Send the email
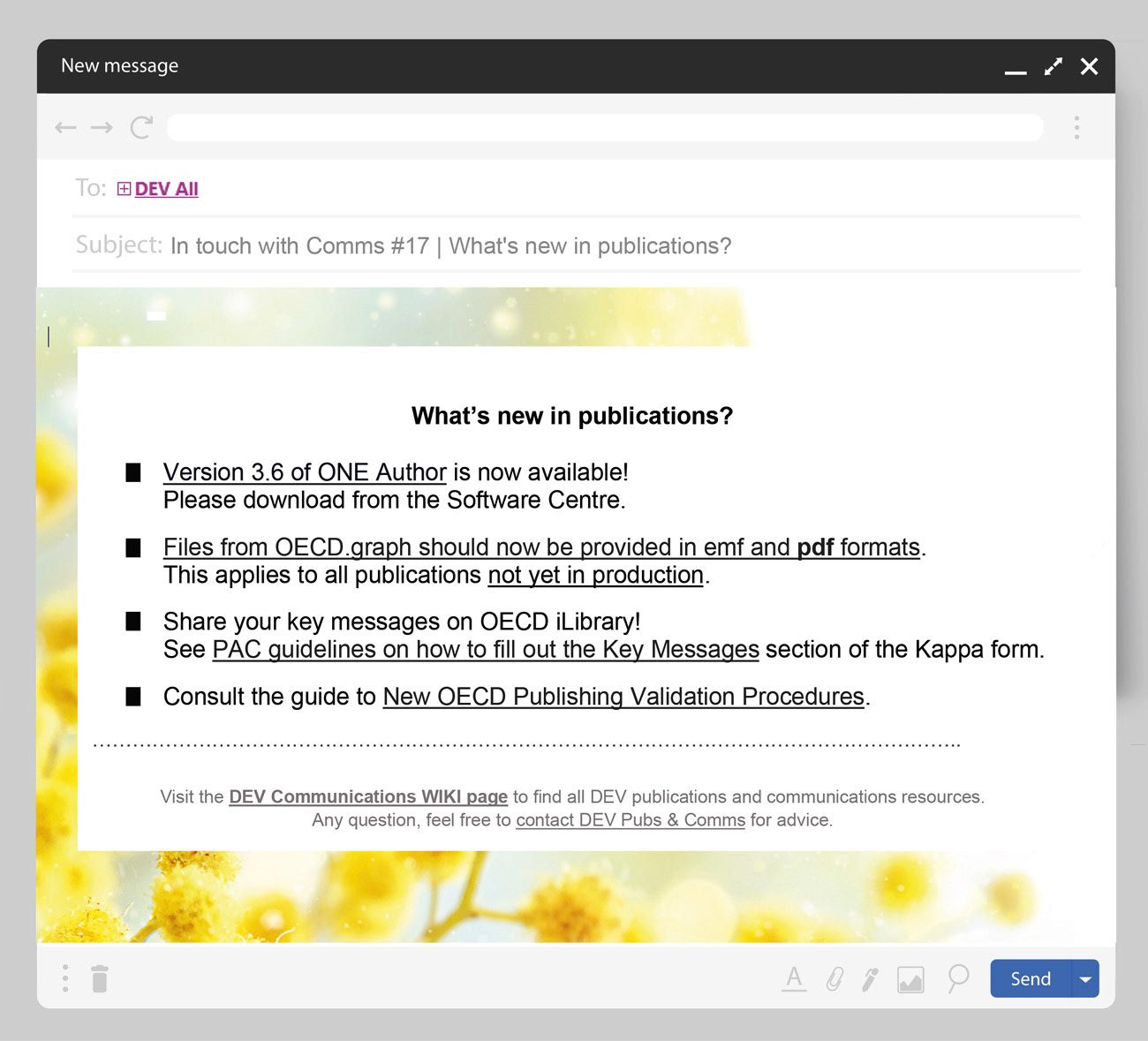Viewport: 1148px width, 1041px height. [x=1029, y=978]
